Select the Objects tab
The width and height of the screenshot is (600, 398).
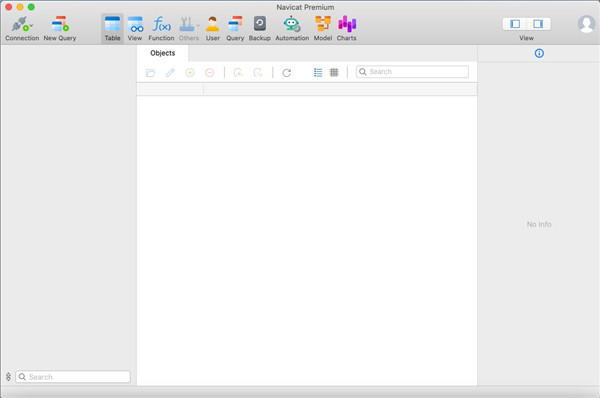163,53
